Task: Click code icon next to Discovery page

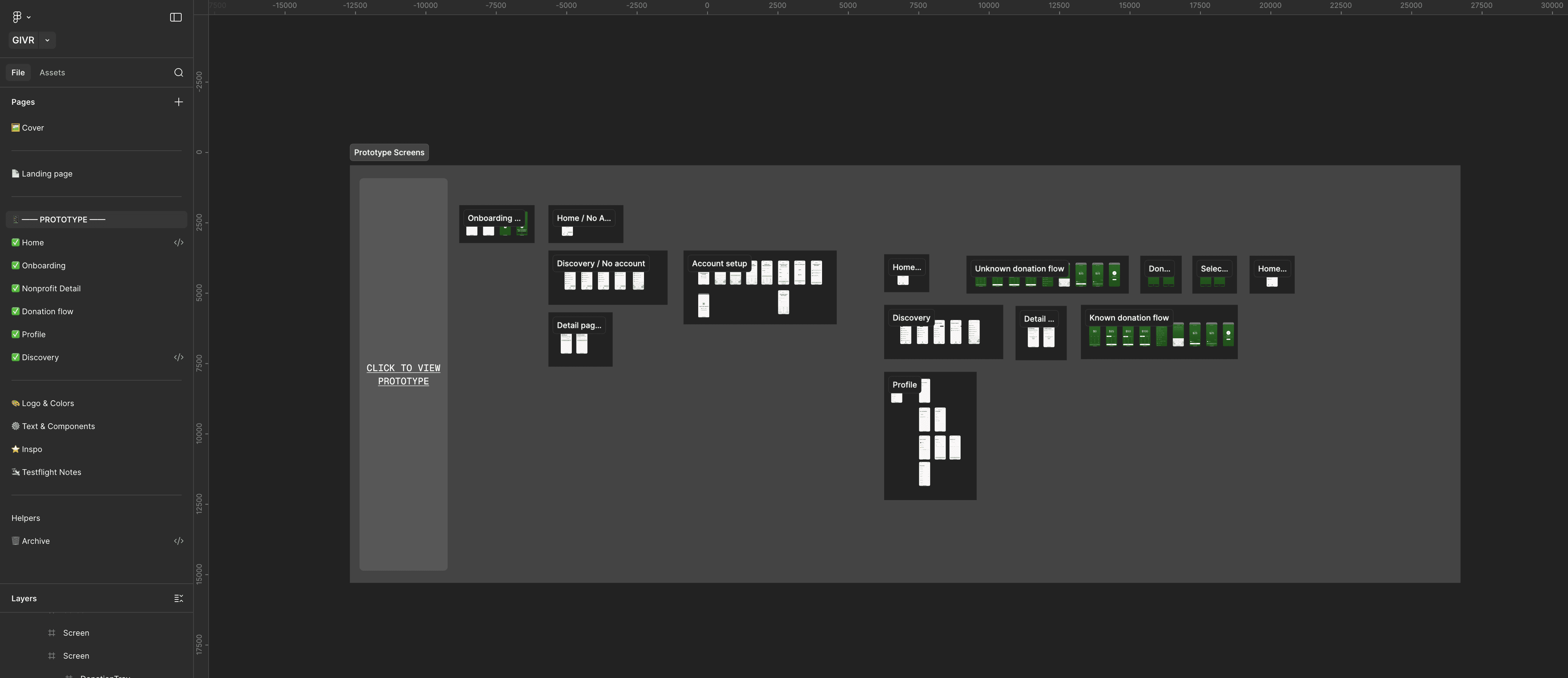Action: pyautogui.click(x=178, y=358)
